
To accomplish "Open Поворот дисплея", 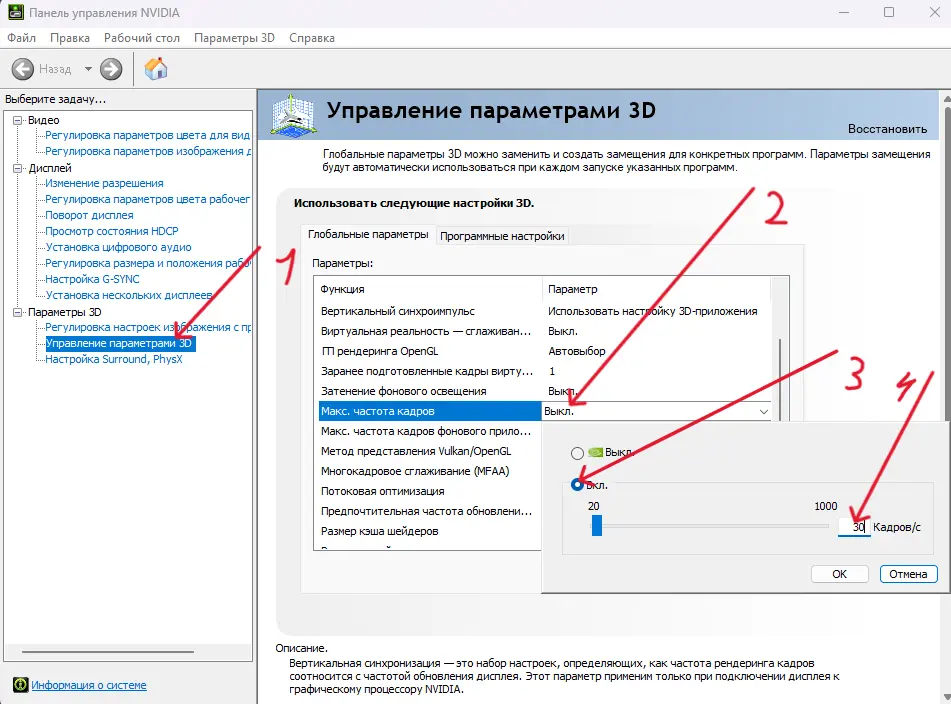I will pyautogui.click(x=89, y=215).
